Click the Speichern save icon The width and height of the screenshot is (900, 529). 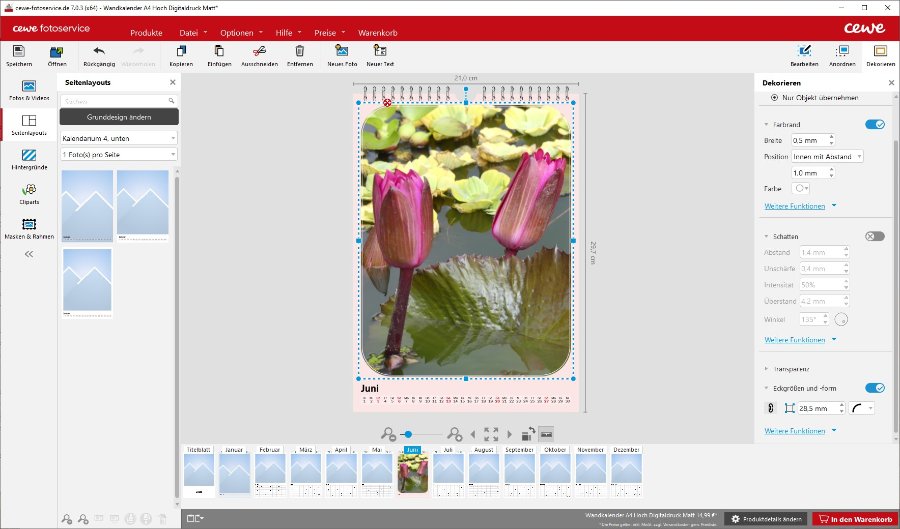18,51
